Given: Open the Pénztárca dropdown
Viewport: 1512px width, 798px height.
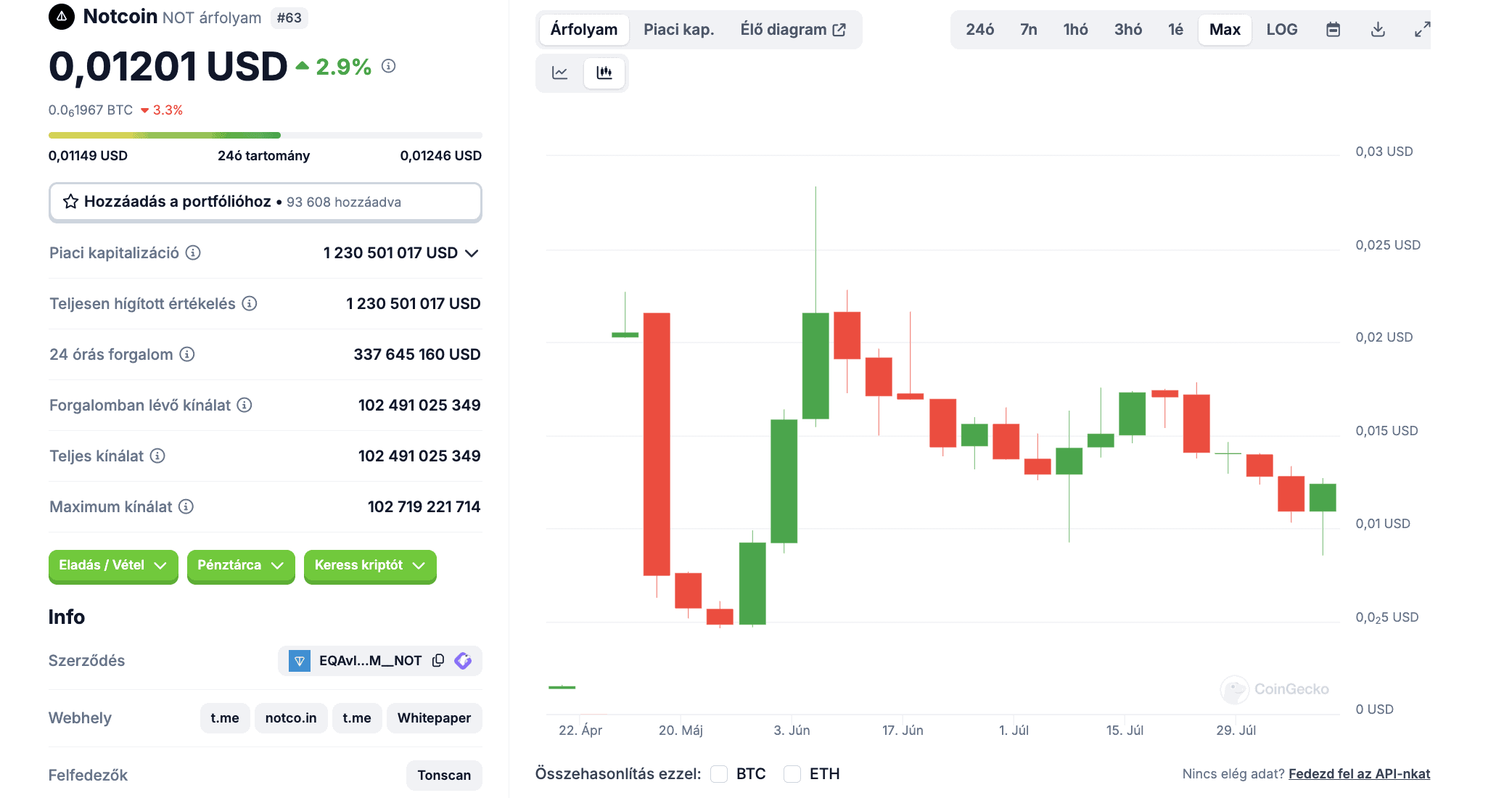Looking at the screenshot, I should pos(241,565).
